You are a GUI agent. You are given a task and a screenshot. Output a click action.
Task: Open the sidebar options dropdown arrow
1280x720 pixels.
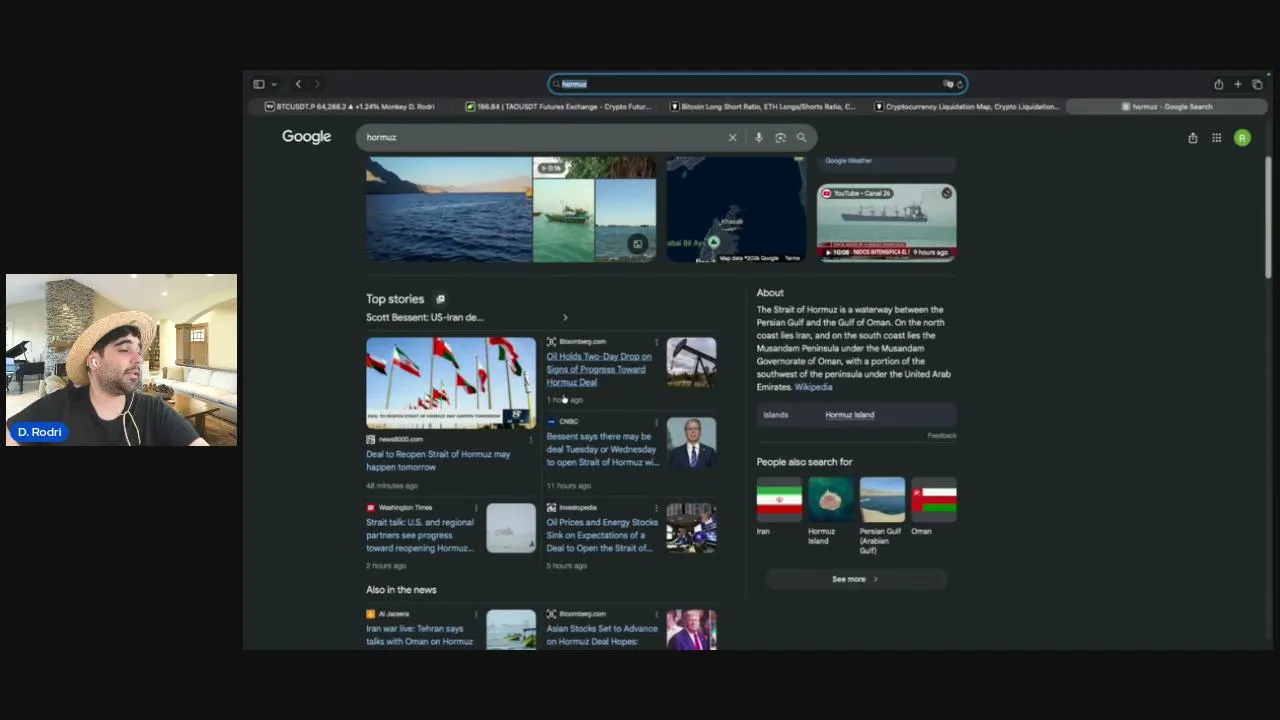(274, 84)
